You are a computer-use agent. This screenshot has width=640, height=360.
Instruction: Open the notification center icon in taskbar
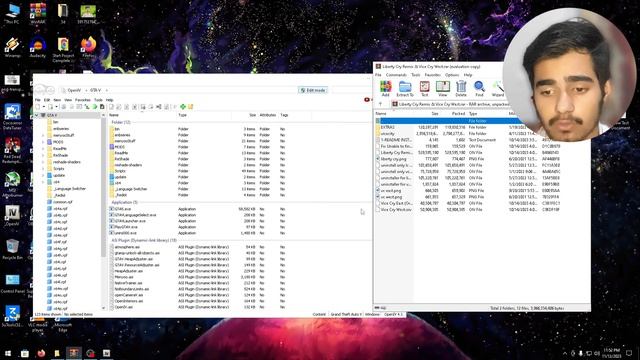[x=629, y=353]
